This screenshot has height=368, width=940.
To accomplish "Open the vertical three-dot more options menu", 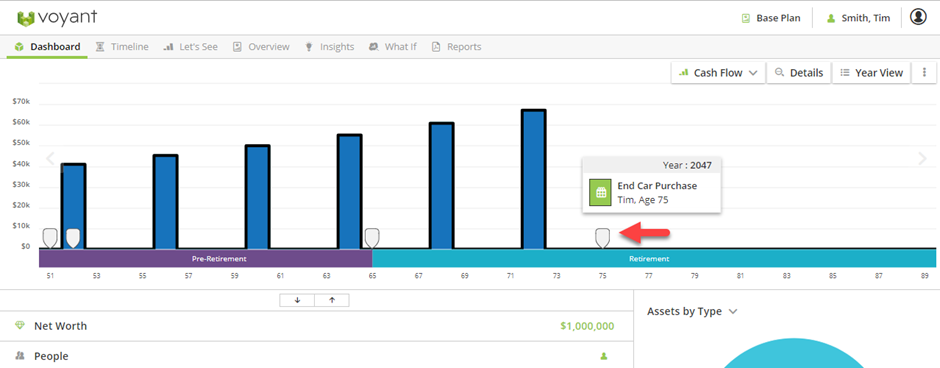I will (924, 73).
